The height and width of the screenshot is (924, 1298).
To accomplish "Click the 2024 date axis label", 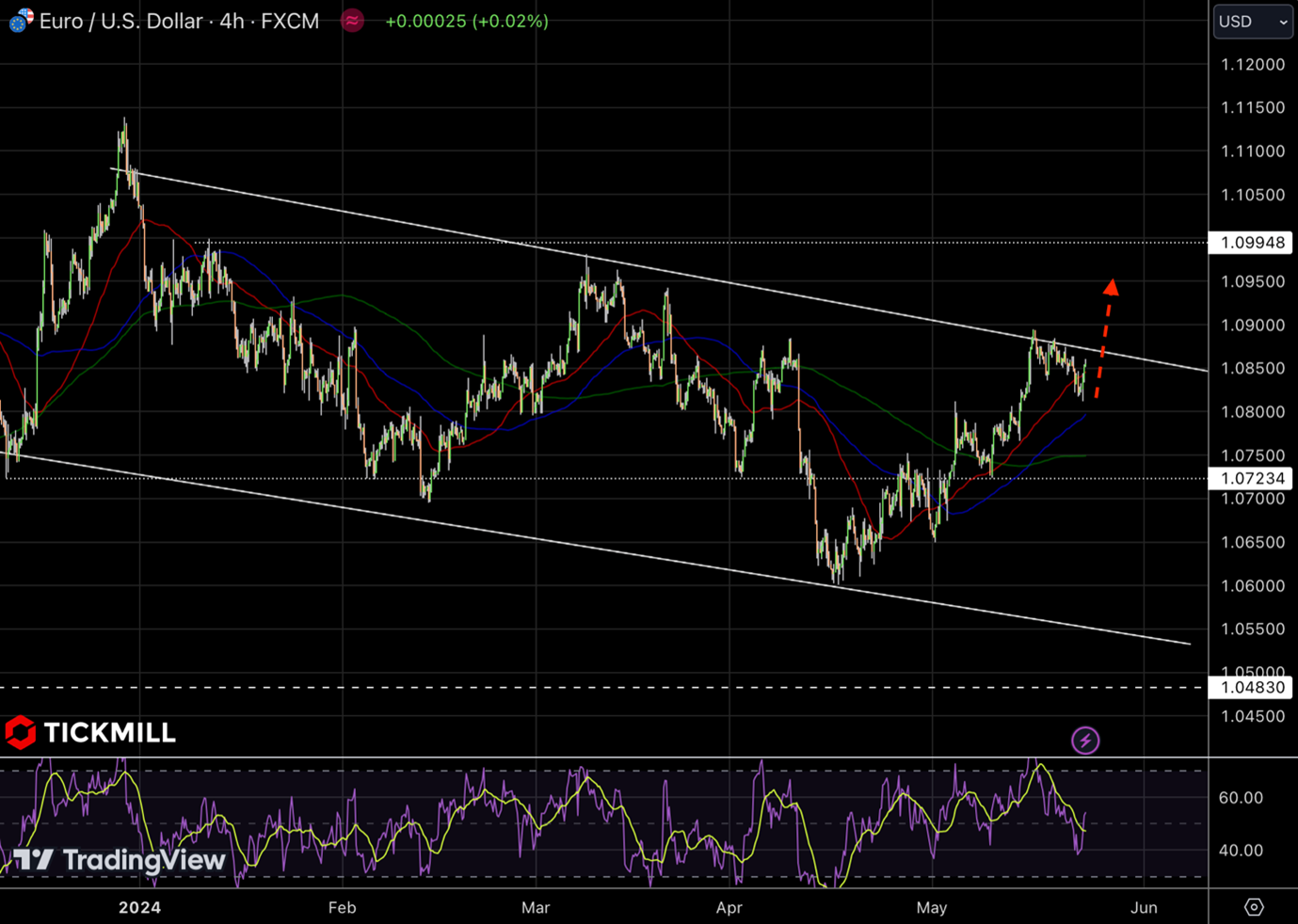I will [x=139, y=908].
